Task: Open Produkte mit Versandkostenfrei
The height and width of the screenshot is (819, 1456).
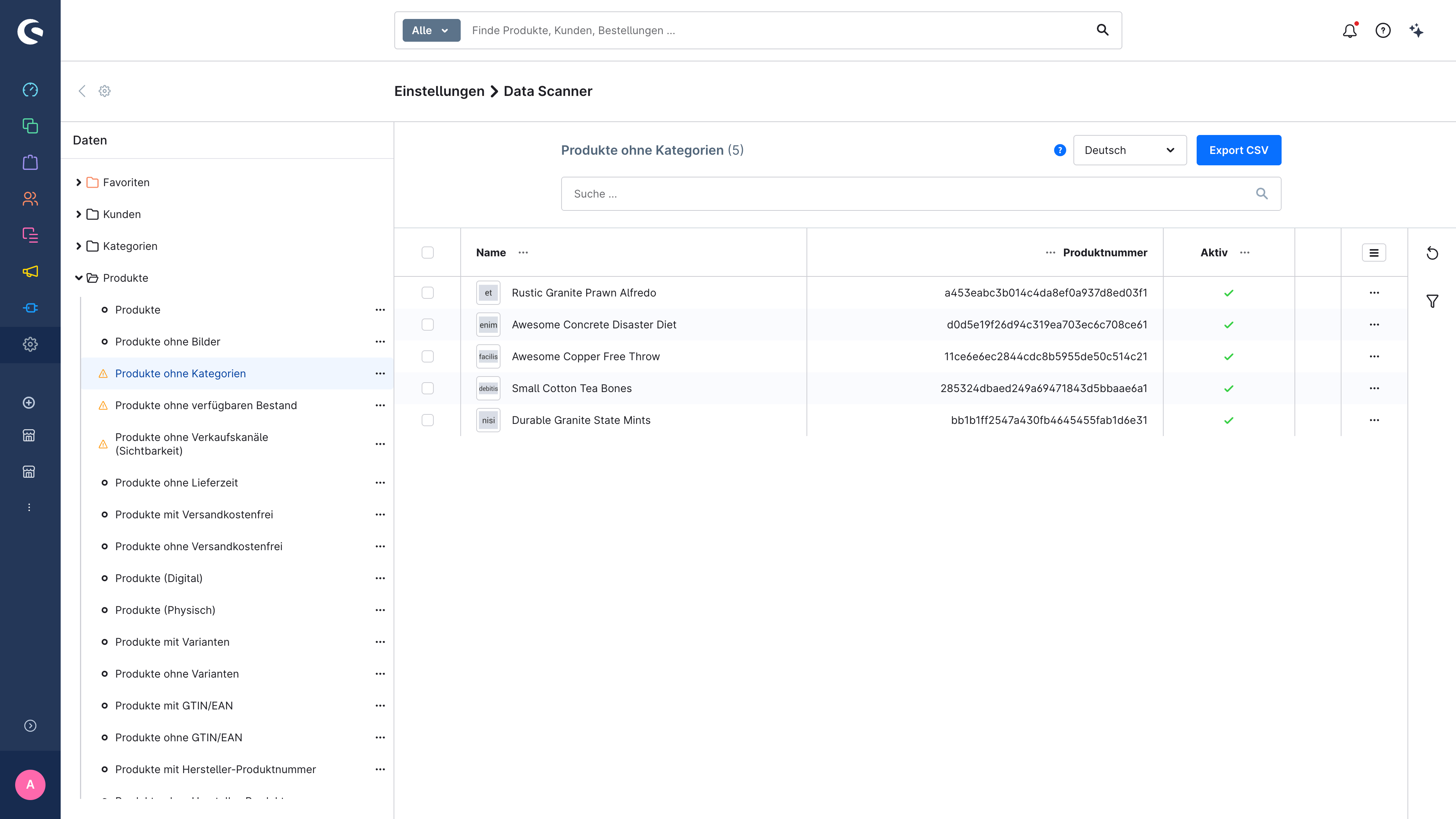Action: click(194, 515)
